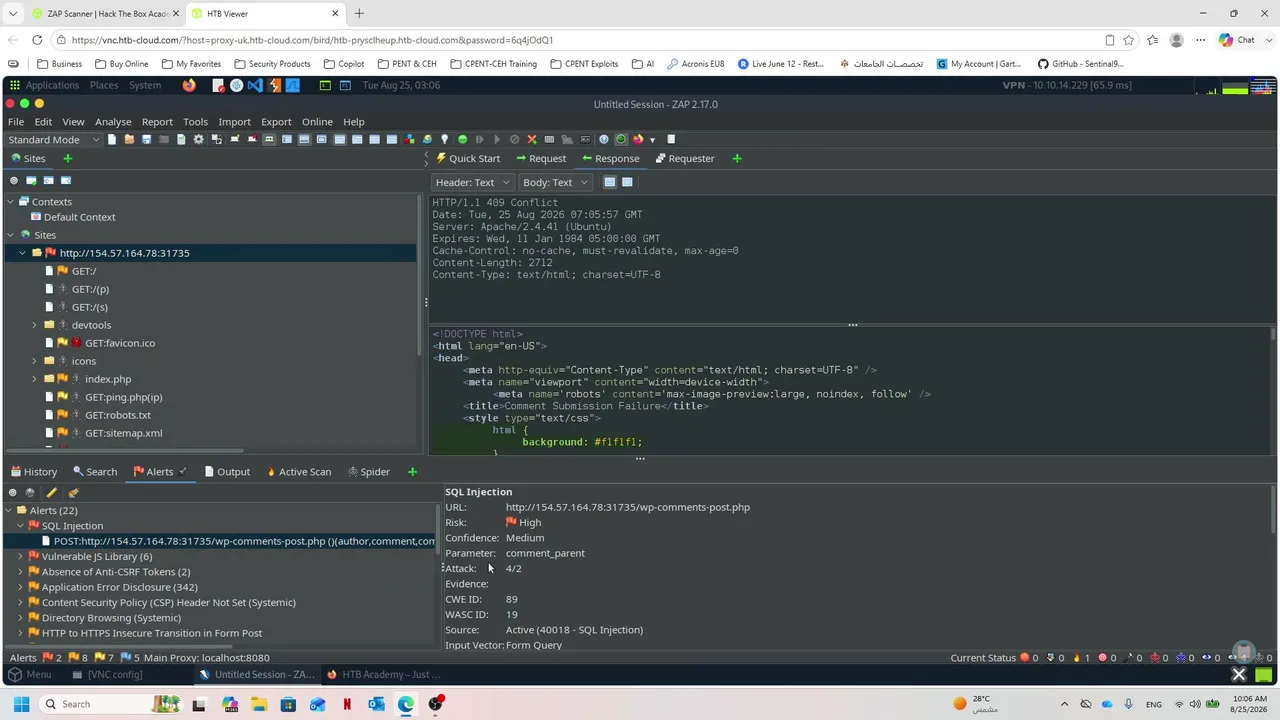This screenshot has height=720, width=1280.
Task: Click the broom delete-all-alerts icon
Action: [73, 493]
